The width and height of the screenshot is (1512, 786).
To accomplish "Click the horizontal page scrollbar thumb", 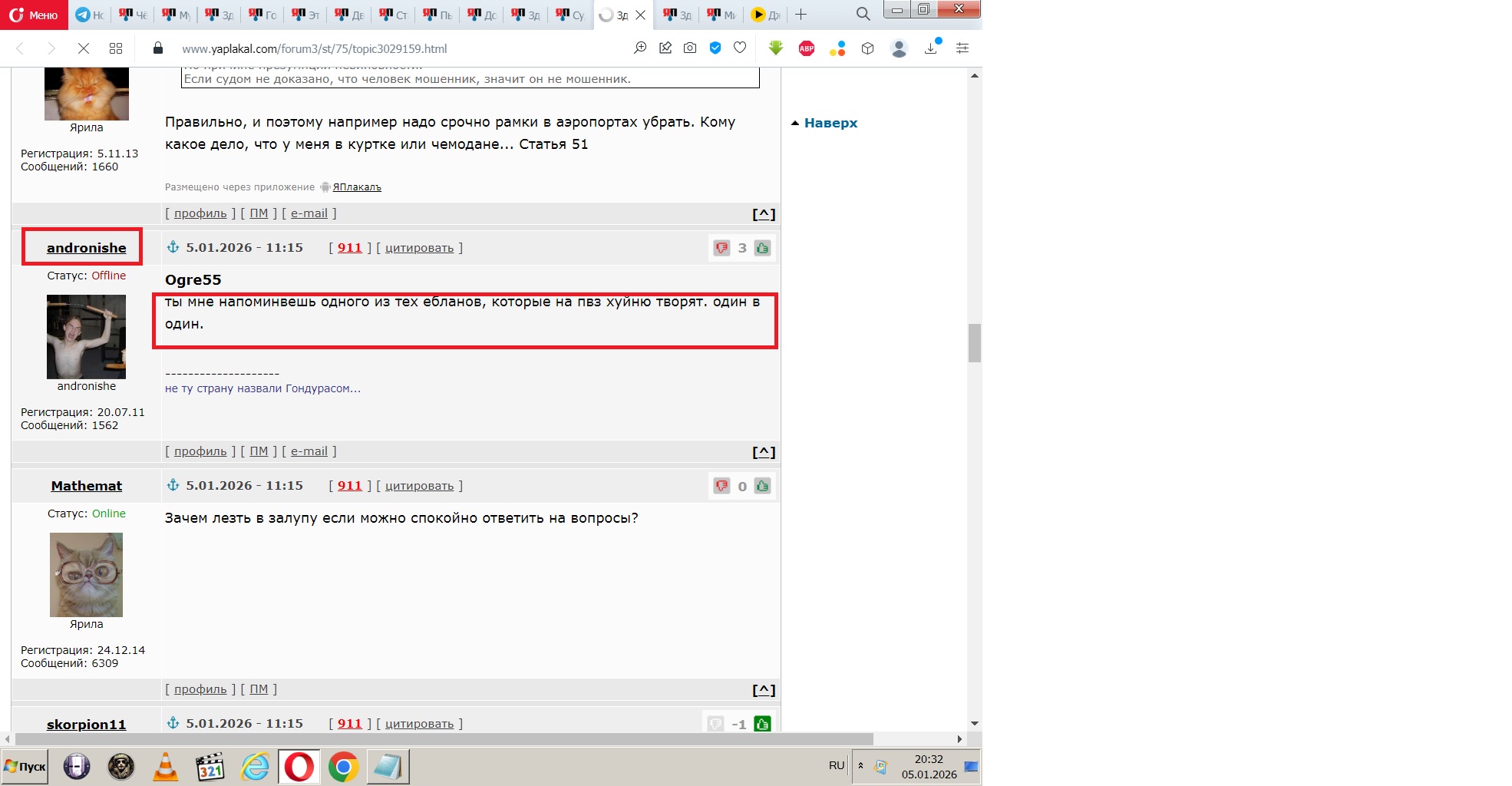I will click(x=444, y=739).
